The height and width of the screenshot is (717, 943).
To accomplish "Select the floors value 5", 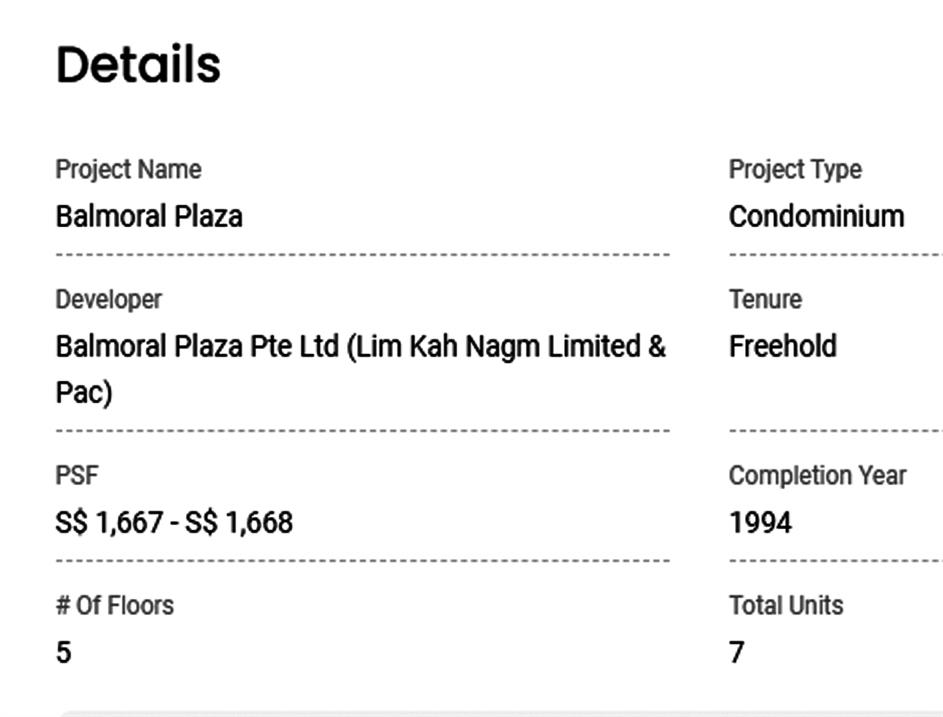I will [x=64, y=653].
